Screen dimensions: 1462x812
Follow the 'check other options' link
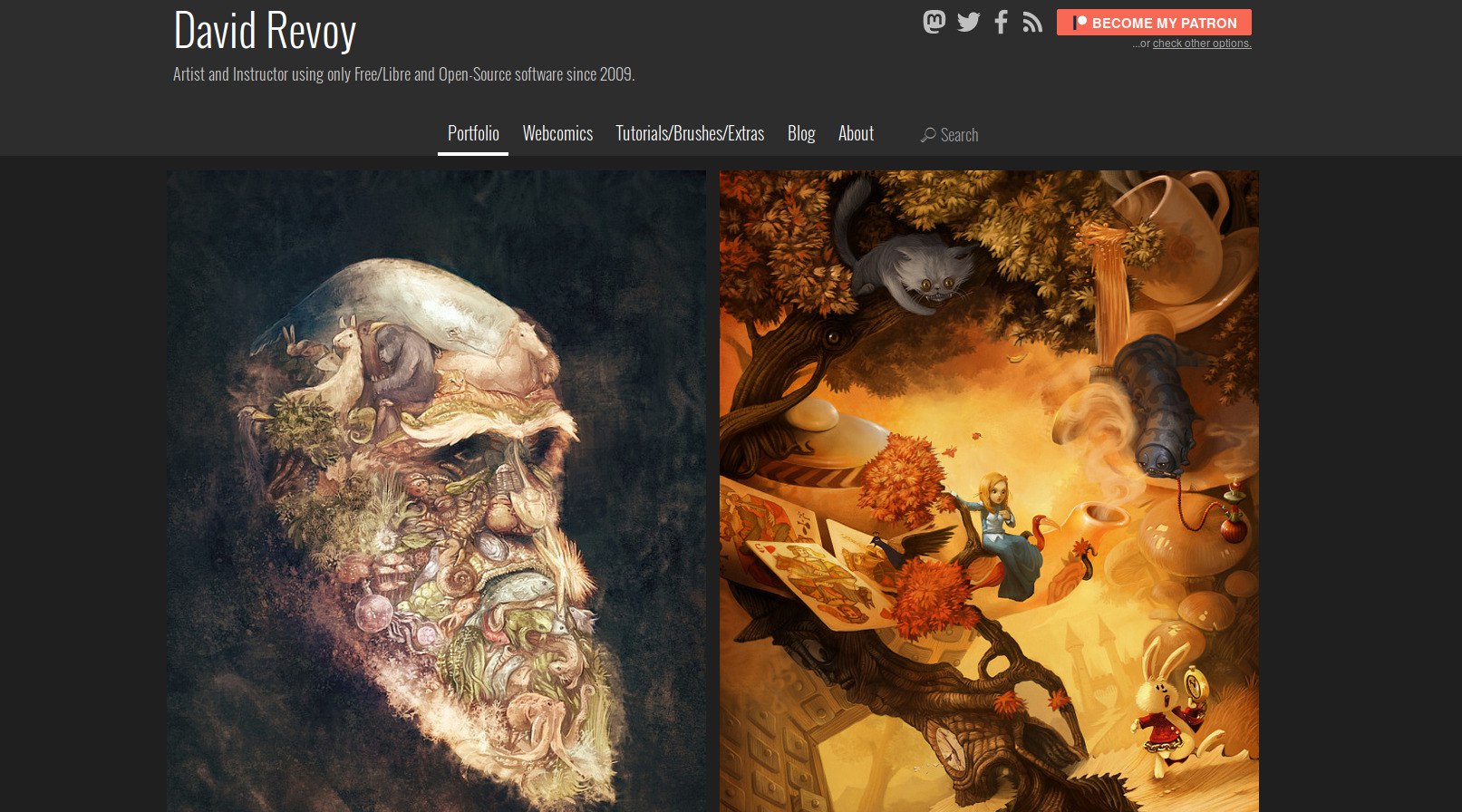coord(1202,43)
